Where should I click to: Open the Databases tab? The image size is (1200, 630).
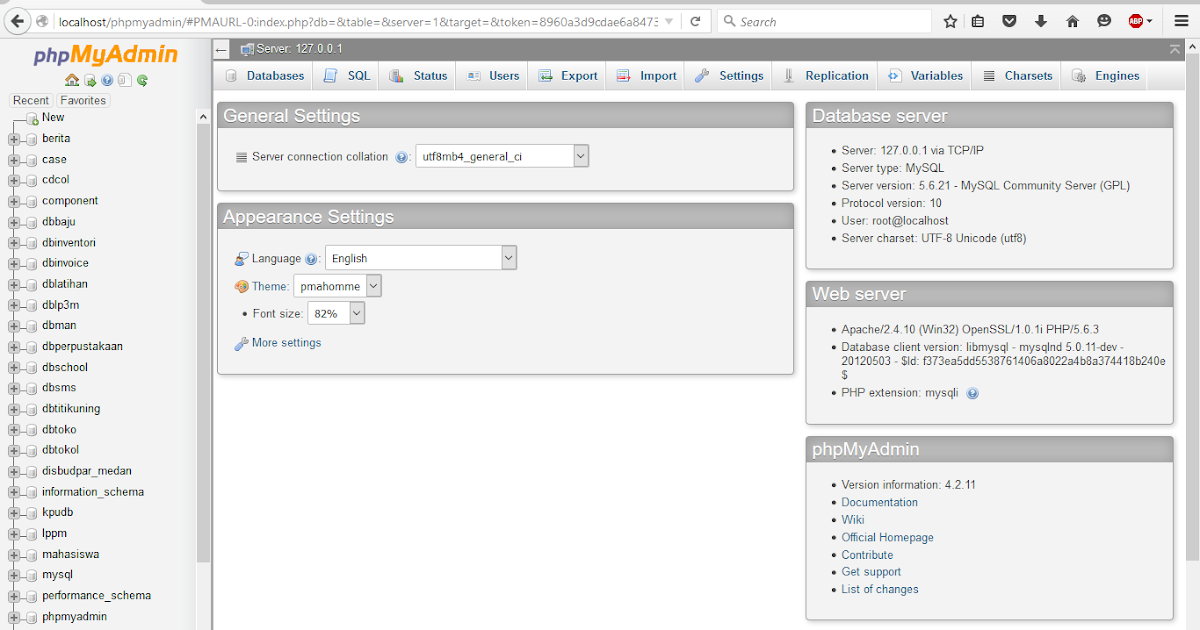(x=265, y=76)
